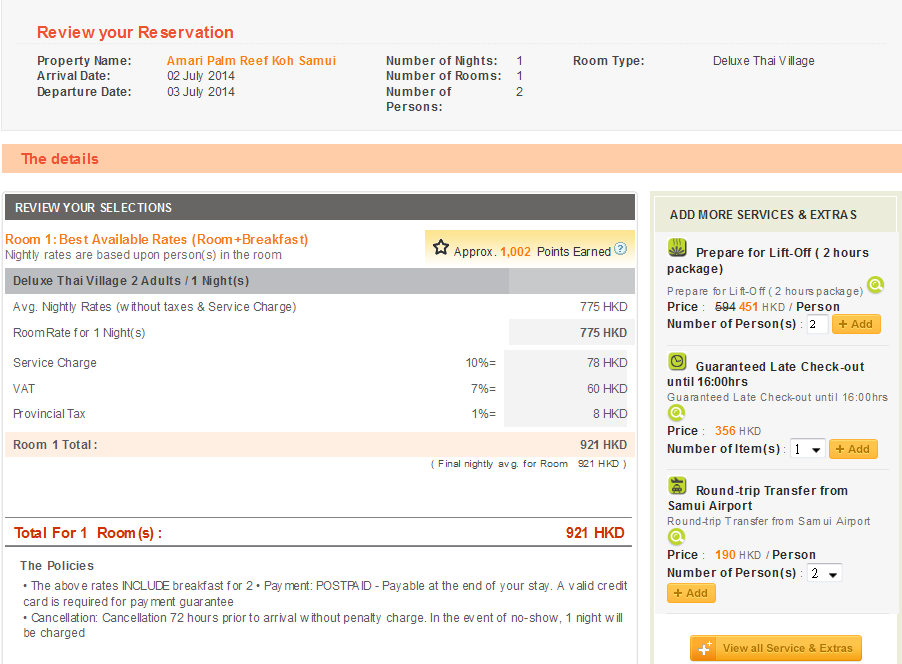Add the Round-trip Transfer from Samui Airport
Viewport: 902px width, 664px height.
coord(691,593)
